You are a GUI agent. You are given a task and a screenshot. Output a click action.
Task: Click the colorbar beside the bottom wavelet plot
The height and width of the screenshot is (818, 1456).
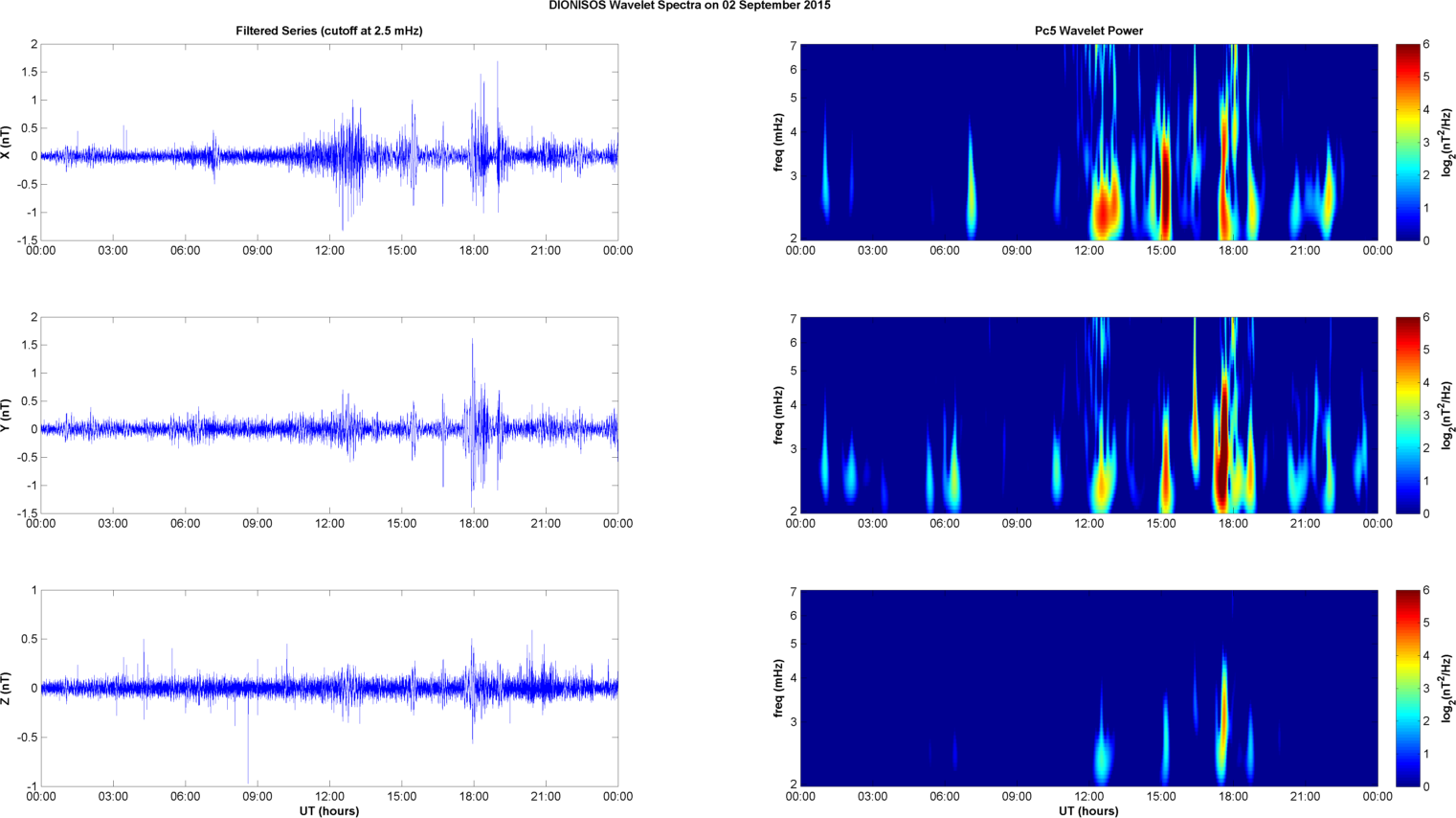point(1407,688)
